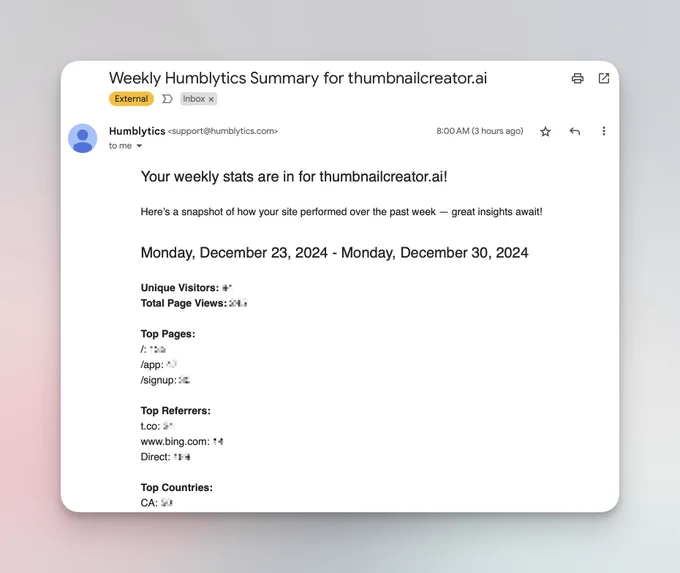Click the www.bing.com referrer row
680x573 pixels.
click(x=182, y=442)
